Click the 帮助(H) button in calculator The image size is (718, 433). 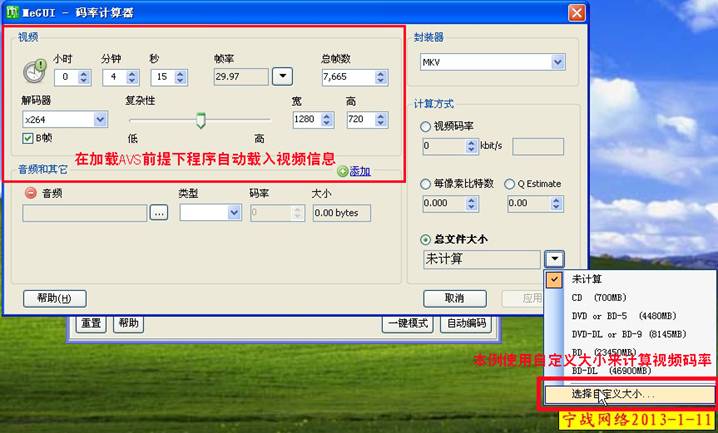coord(54,298)
